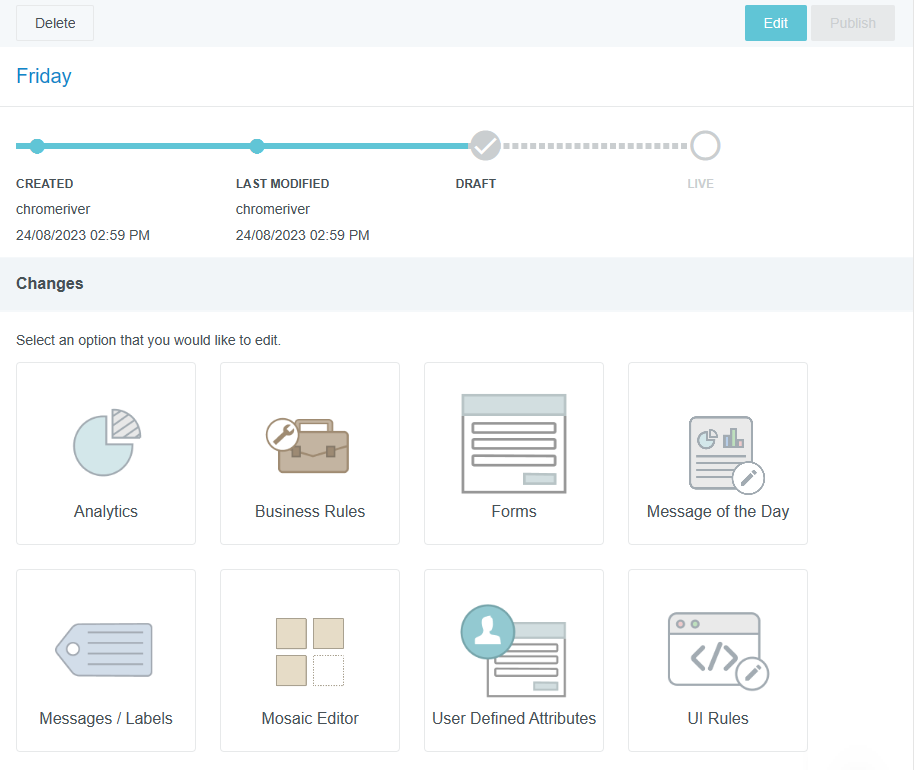Viewport: 914px width, 770px height.
Task: Click the Business Rules text label
Action: click(310, 511)
